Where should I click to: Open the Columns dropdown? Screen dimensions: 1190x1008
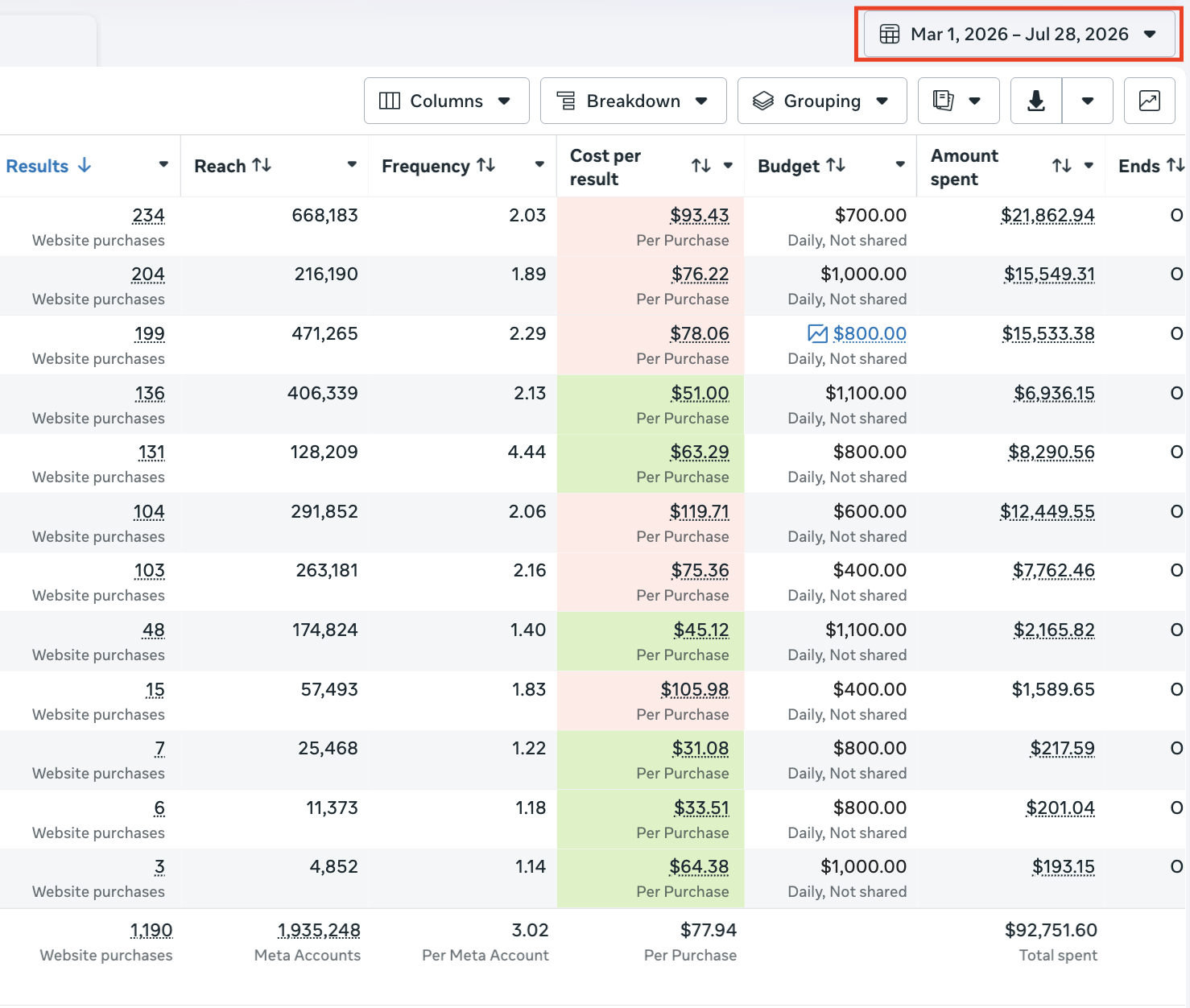pos(446,101)
